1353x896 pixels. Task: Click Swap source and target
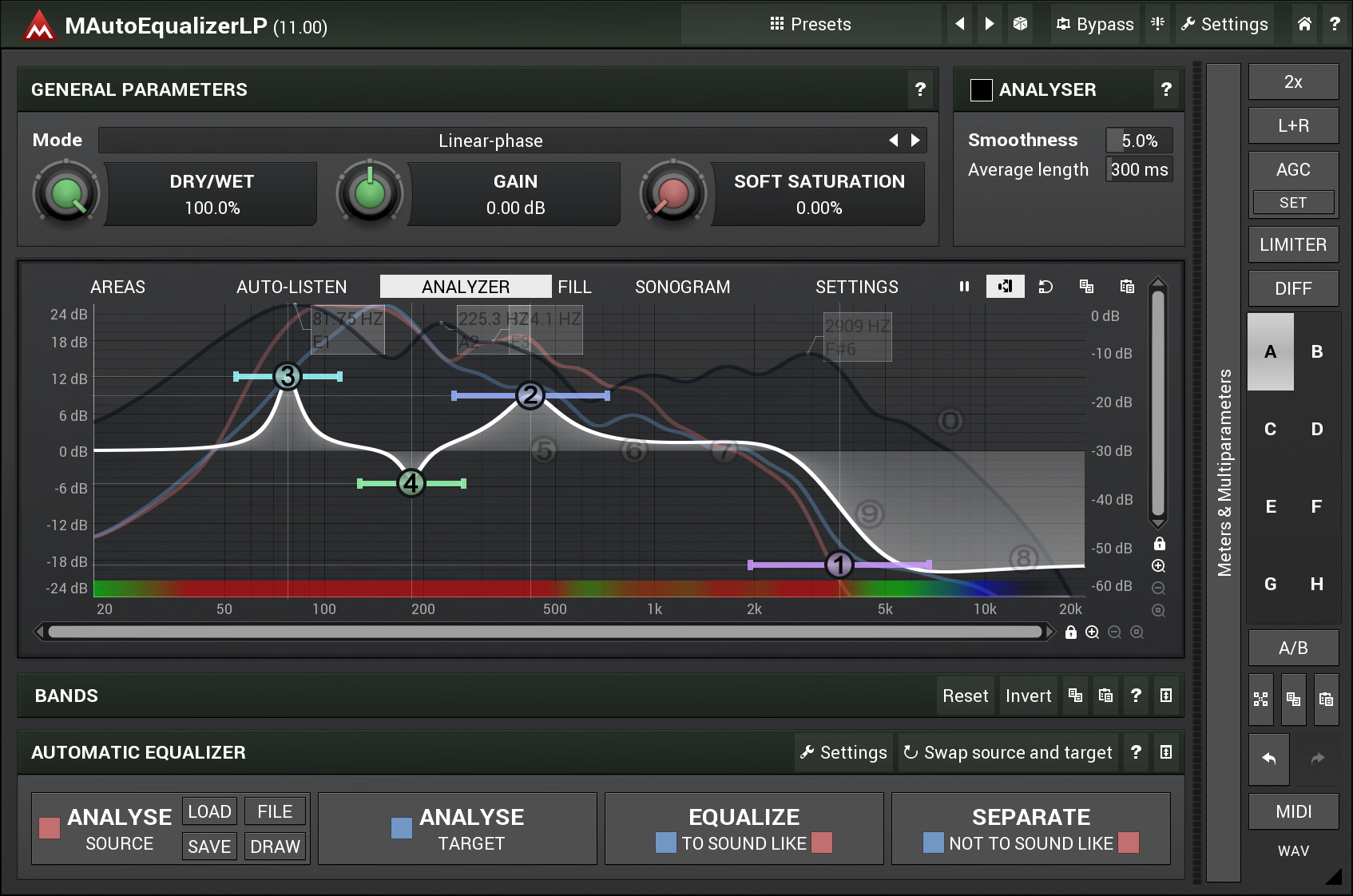1008,752
